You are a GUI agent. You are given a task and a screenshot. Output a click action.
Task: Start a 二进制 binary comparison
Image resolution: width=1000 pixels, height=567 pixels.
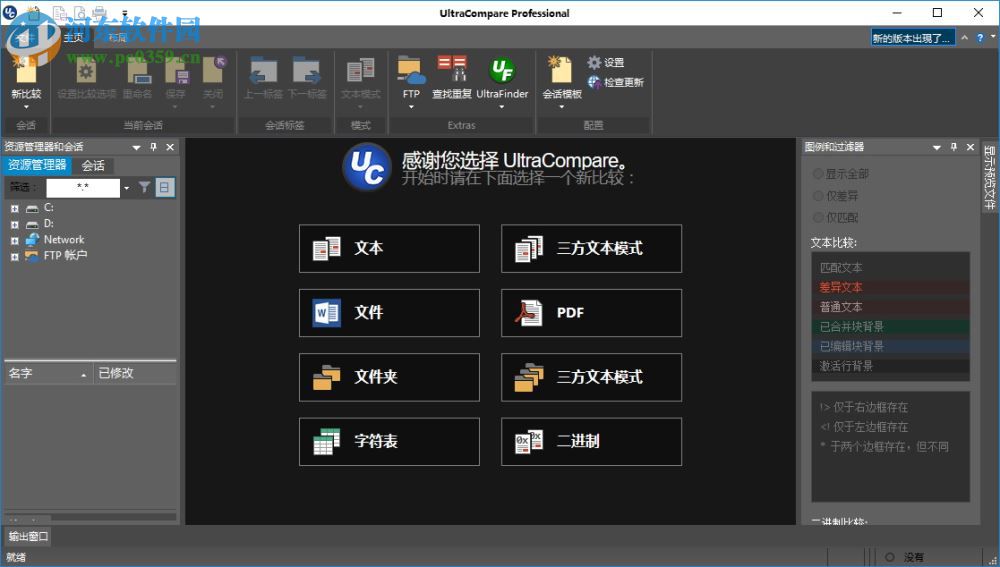591,441
